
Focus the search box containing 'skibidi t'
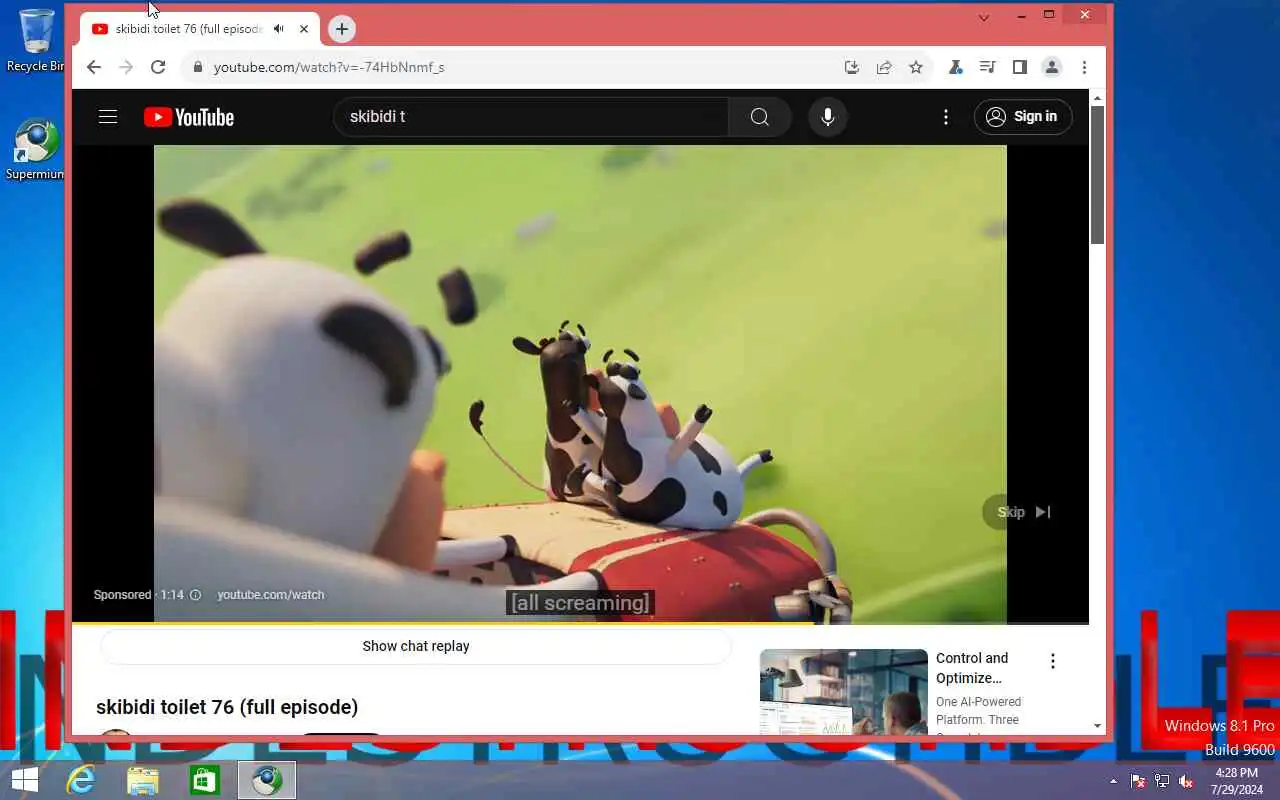coord(531,117)
